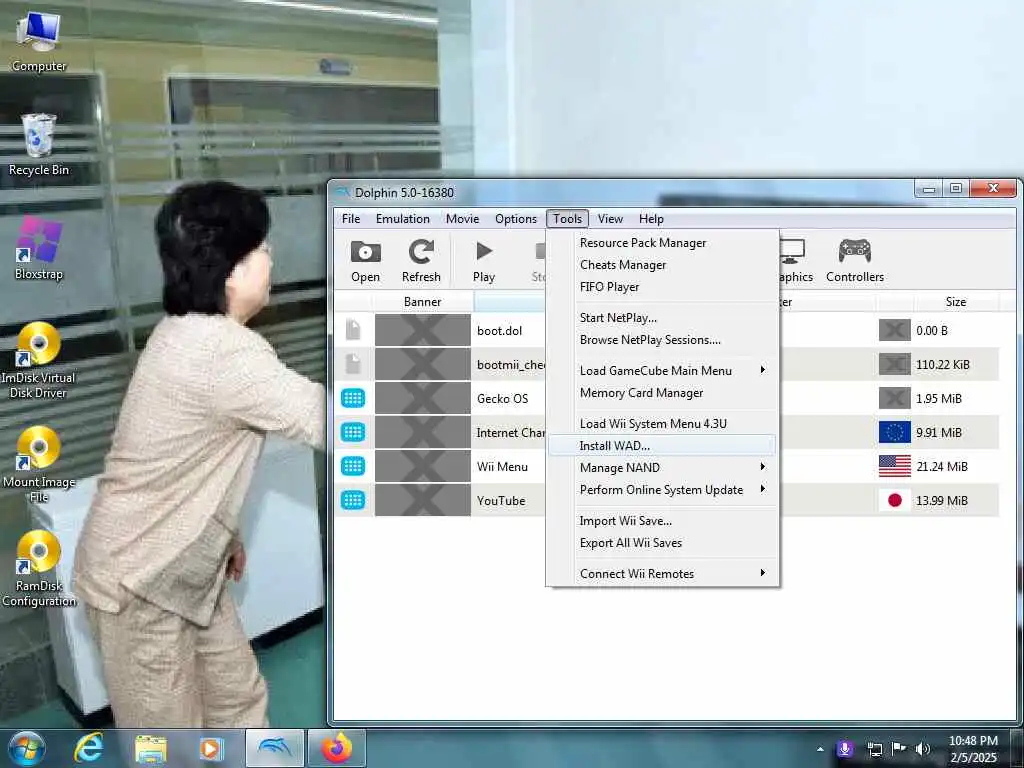Viewport: 1024px width, 768px height.
Task: Click the Computer desktop icon
Action: pos(39,42)
